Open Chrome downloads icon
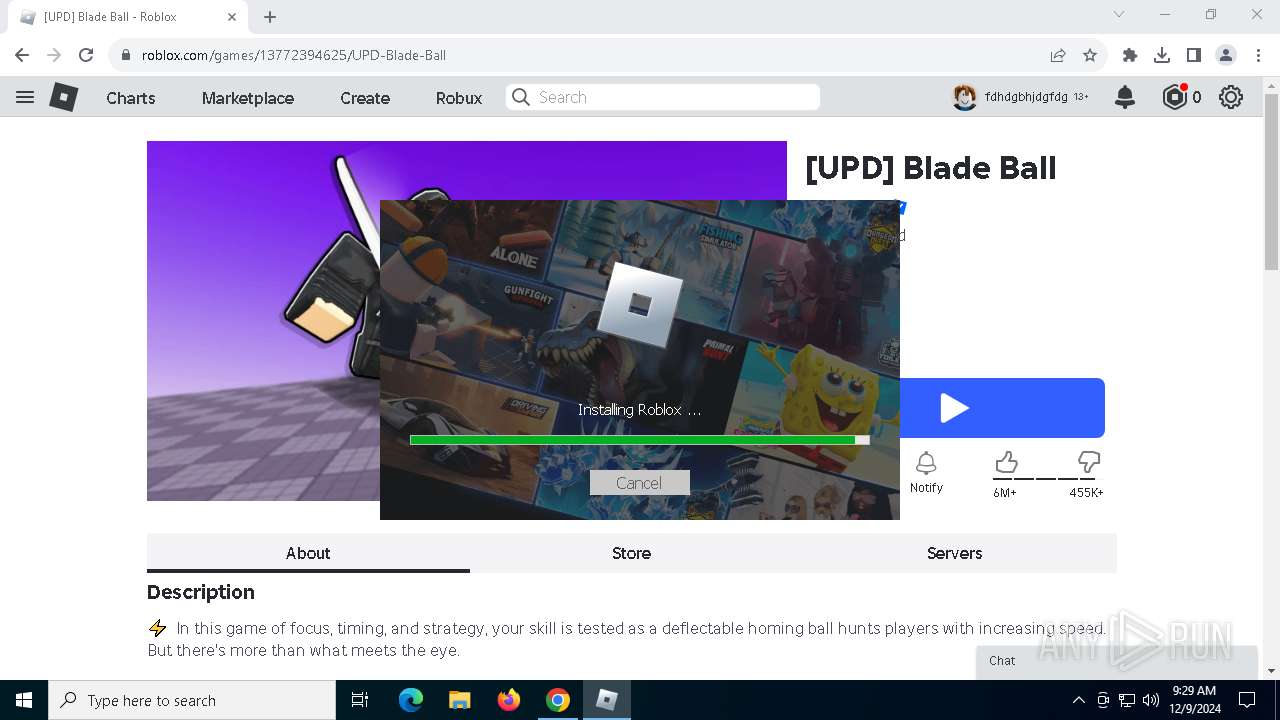Viewport: 1280px width, 720px height. pyautogui.click(x=1162, y=55)
